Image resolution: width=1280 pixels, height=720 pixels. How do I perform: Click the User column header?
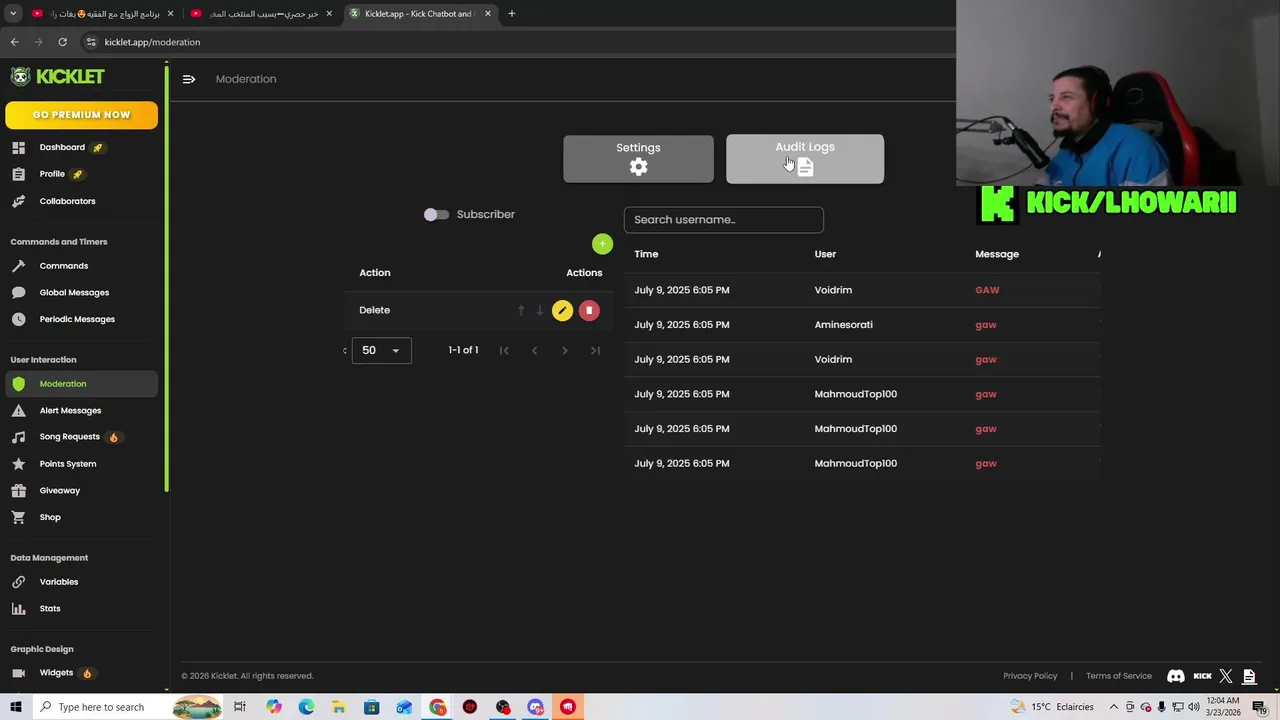[825, 254]
